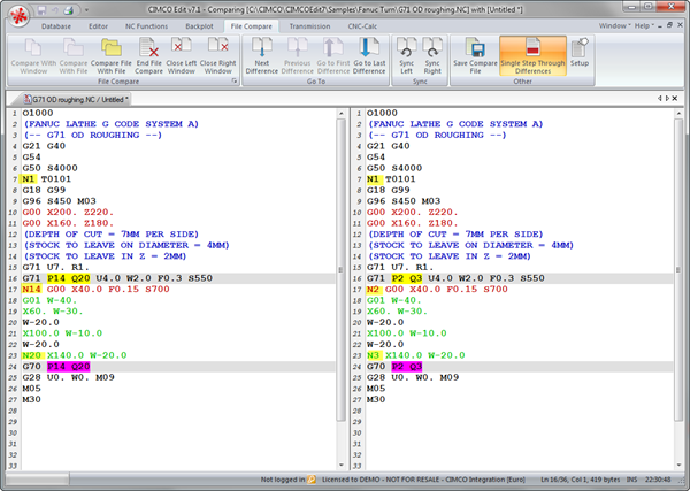Click Sync Left
Viewport: 690px width, 491px height.
coord(406,56)
